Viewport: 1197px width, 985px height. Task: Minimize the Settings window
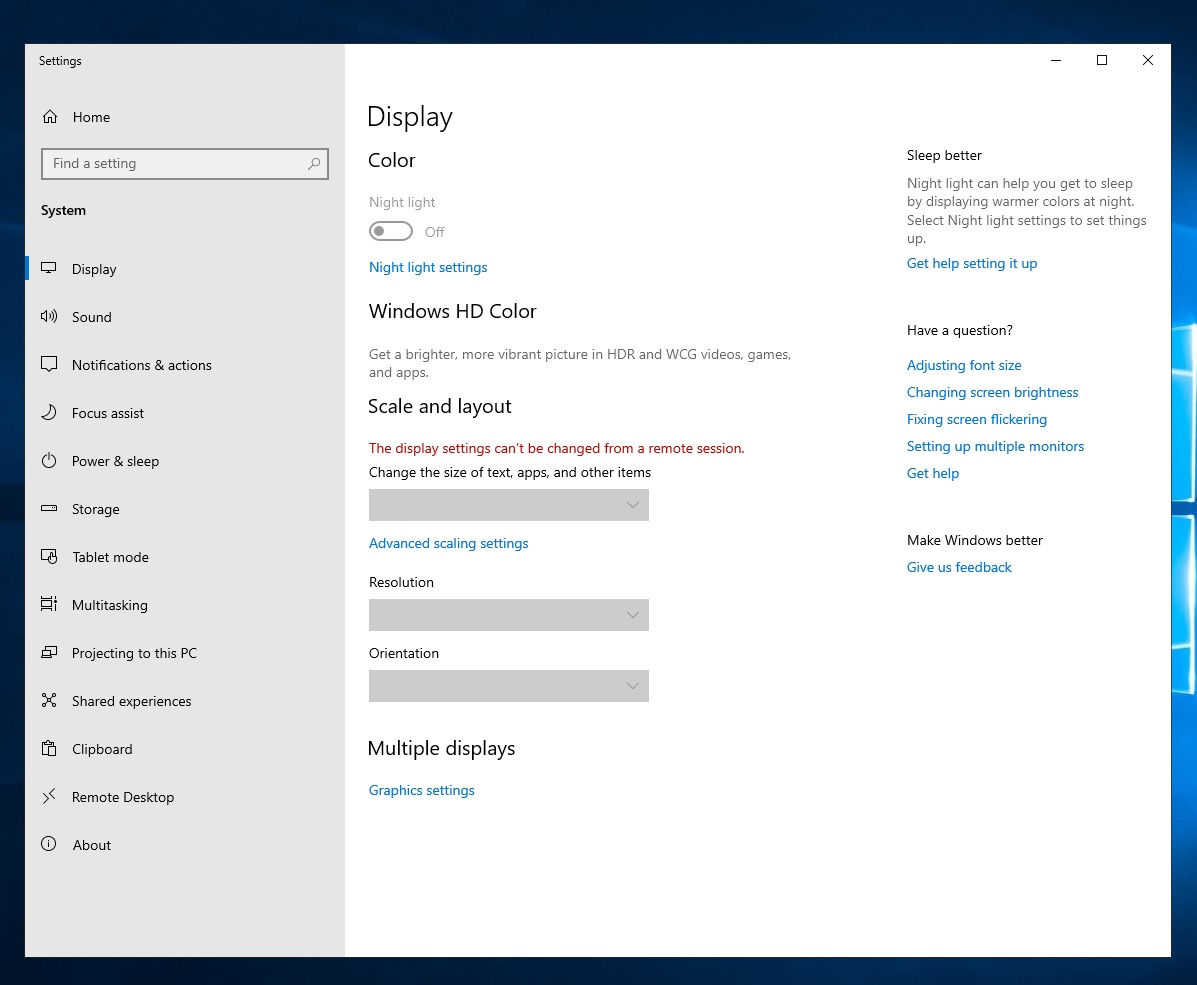click(x=1056, y=60)
